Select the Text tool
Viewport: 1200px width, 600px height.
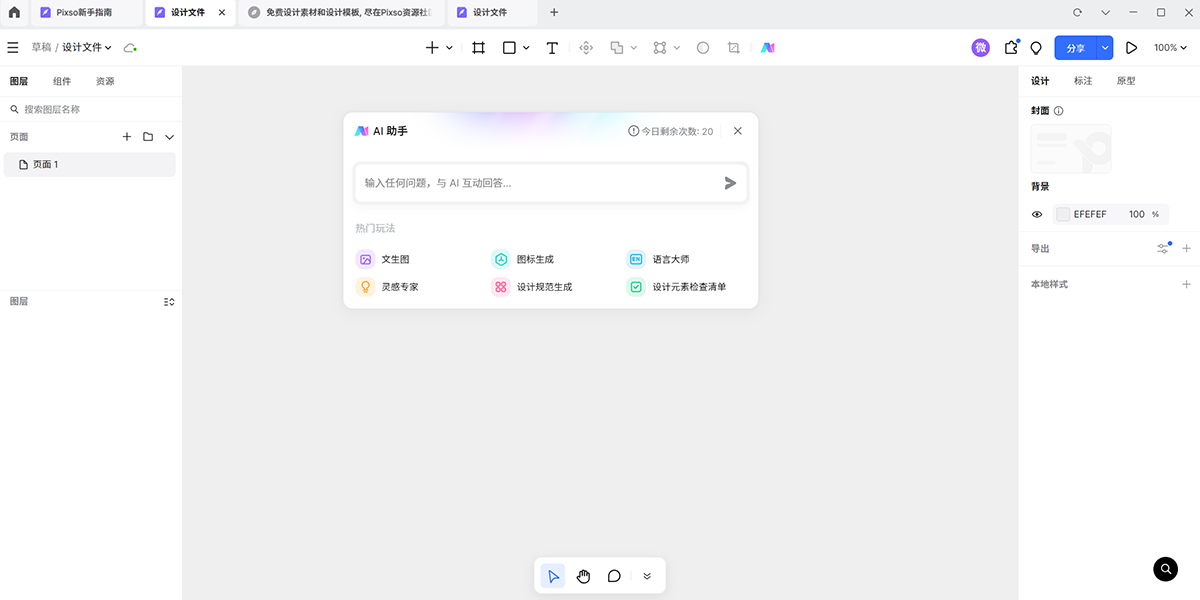(552, 47)
